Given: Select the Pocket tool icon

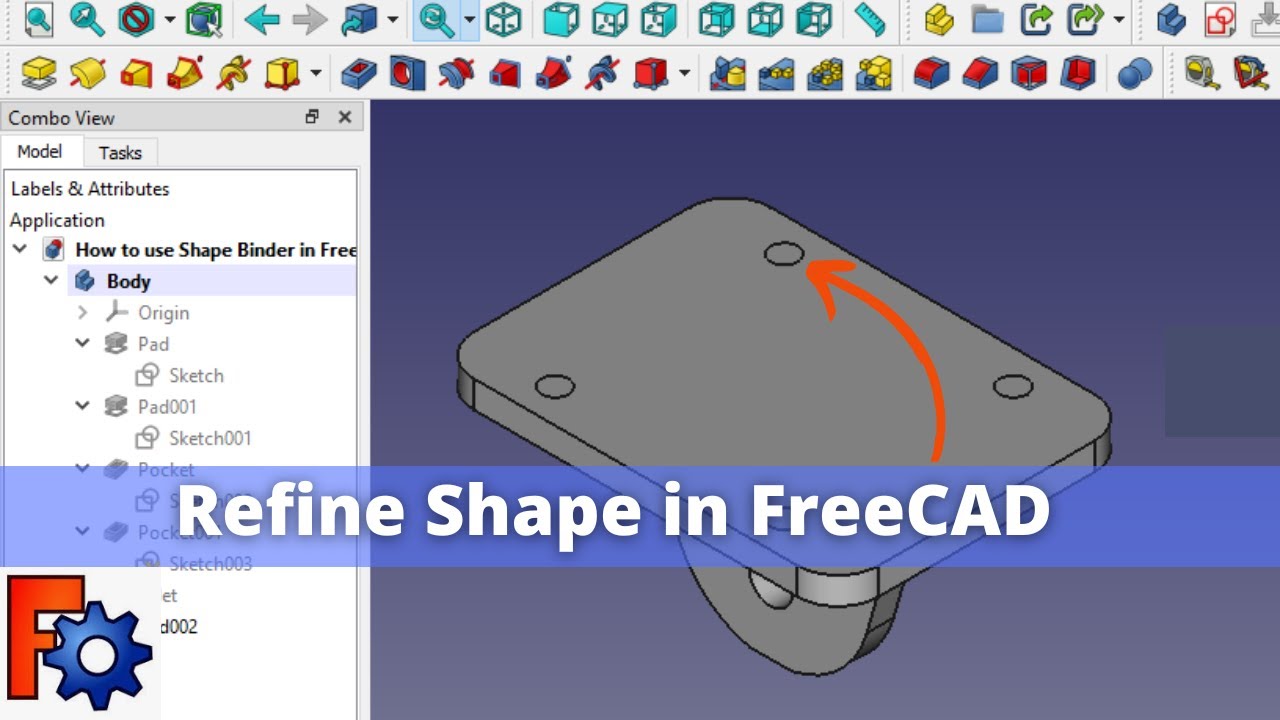Looking at the screenshot, I should pyautogui.click(x=359, y=72).
